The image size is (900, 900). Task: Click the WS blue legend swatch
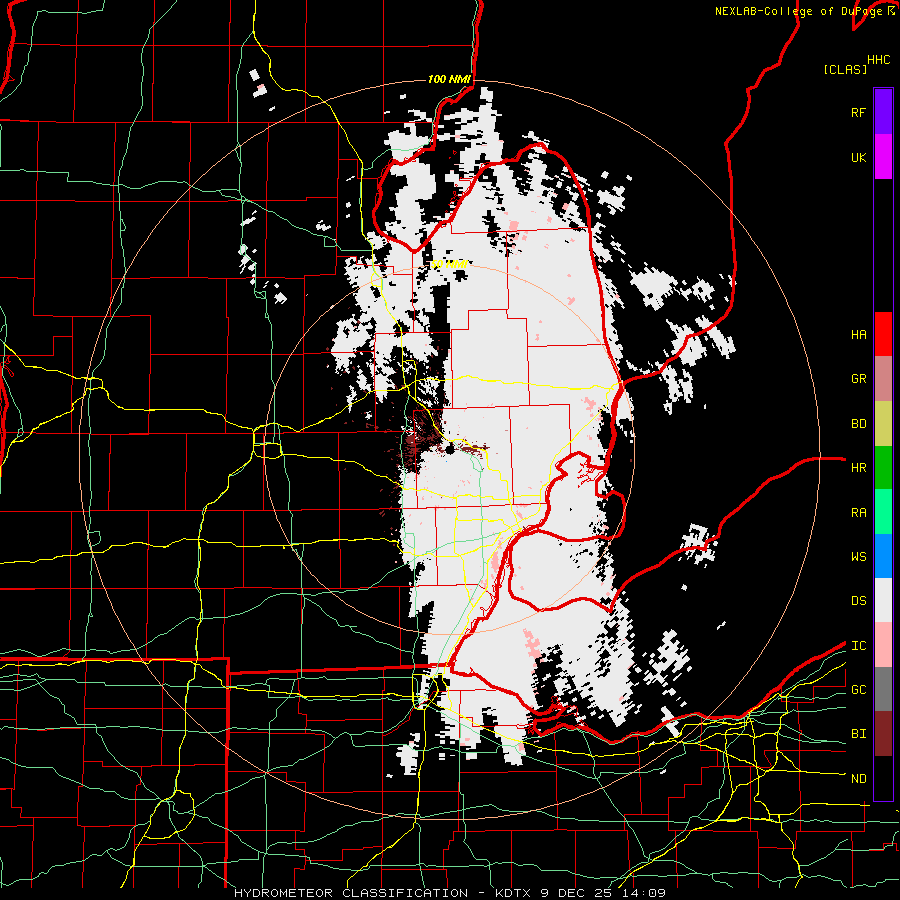point(883,556)
